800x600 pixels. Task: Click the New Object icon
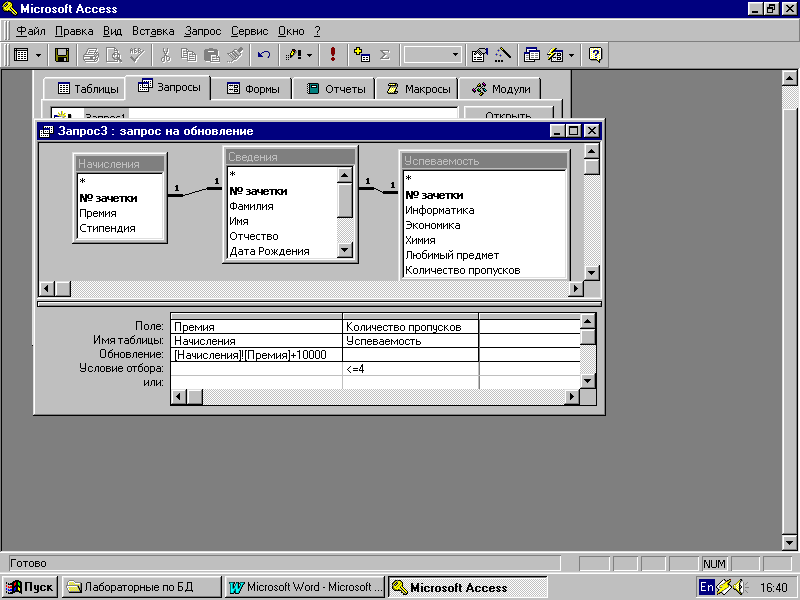click(555, 55)
